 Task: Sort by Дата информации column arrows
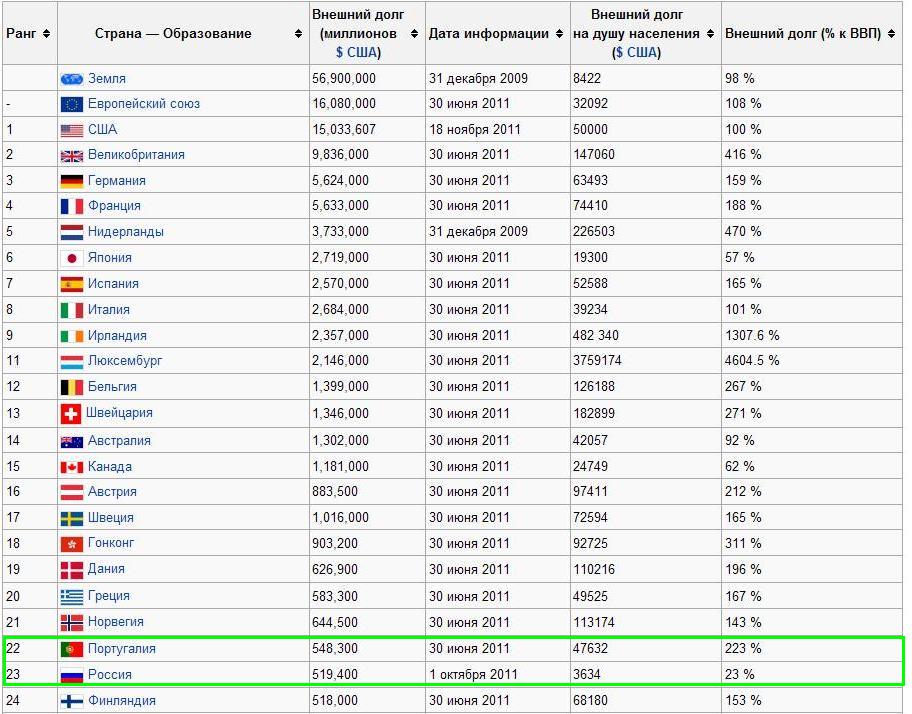tap(559, 34)
